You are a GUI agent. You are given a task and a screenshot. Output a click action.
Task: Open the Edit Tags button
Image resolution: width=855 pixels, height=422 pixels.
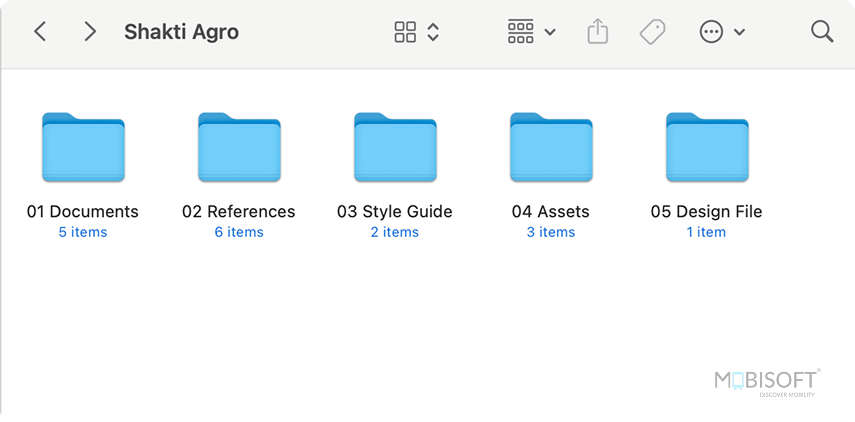(x=652, y=32)
